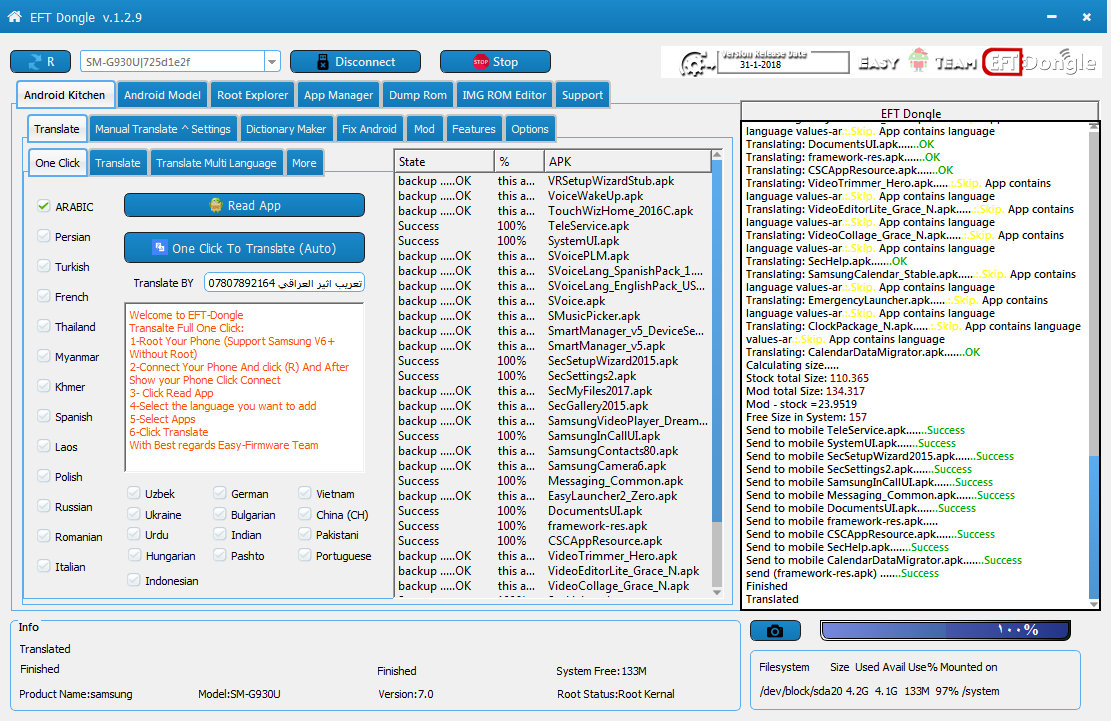The image size is (1111, 721).
Task: Select the SecSettings2.apk row
Action: pyautogui.click(x=553, y=376)
